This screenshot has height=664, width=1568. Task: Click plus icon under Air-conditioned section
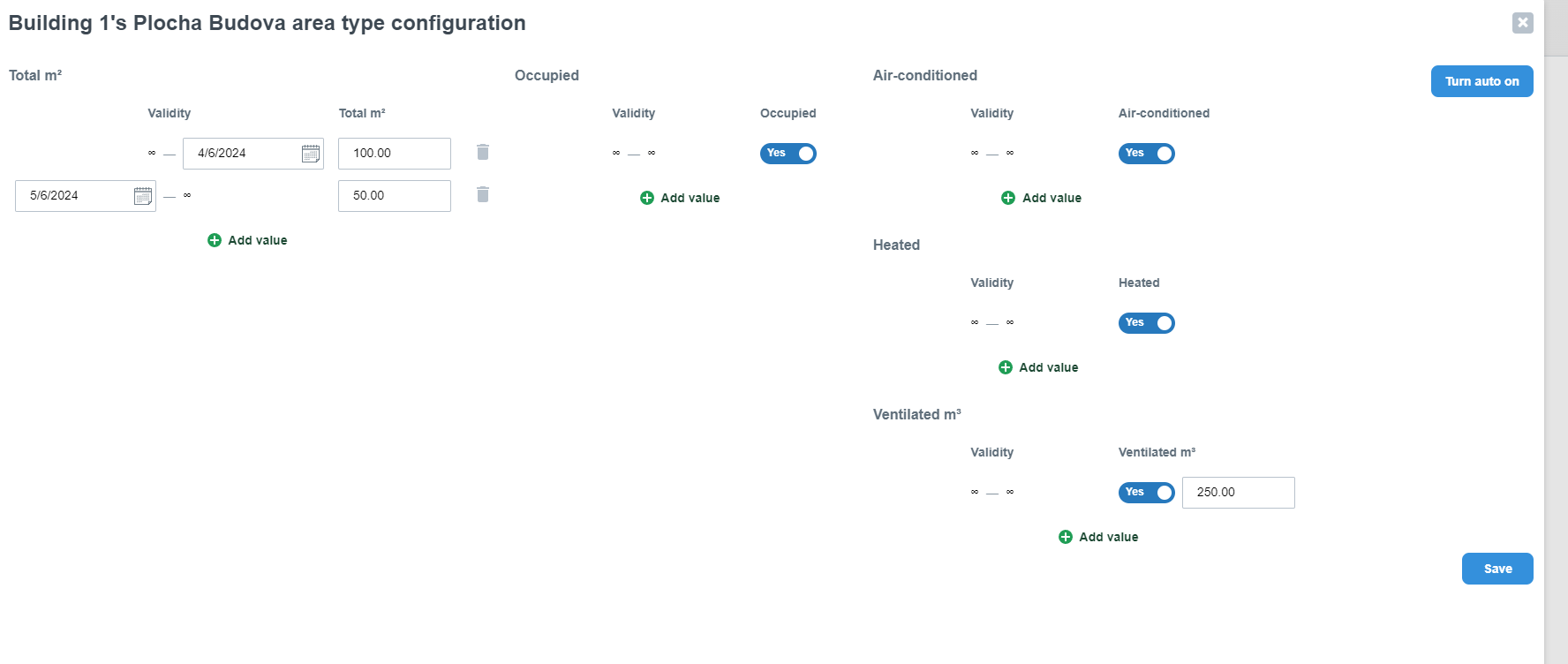pyautogui.click(x=1008, y=198)
